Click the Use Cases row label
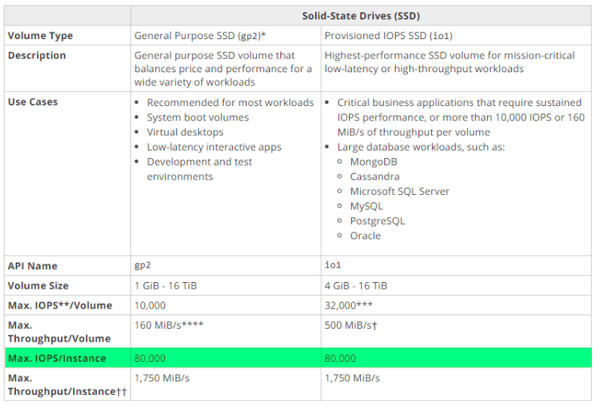The width and height of the screenshot is (600, 407). [32, 102]
